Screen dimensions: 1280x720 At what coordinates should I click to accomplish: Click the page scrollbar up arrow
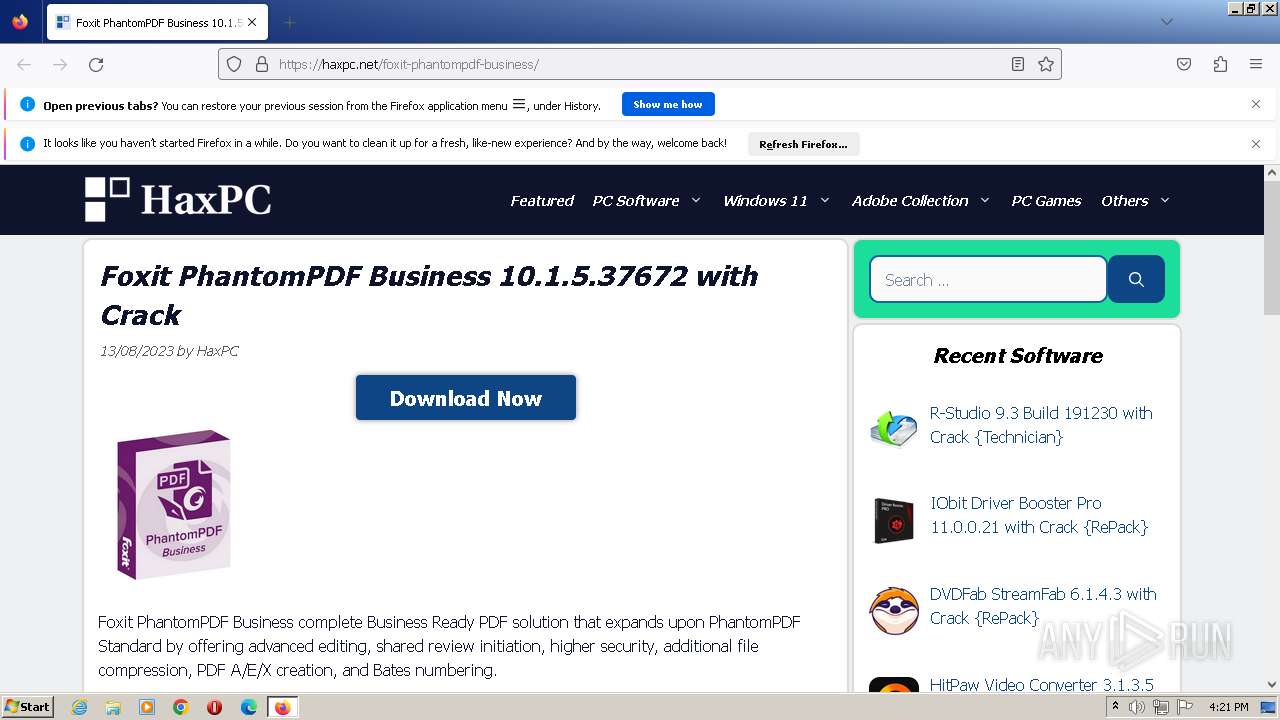click(1272, 173)
